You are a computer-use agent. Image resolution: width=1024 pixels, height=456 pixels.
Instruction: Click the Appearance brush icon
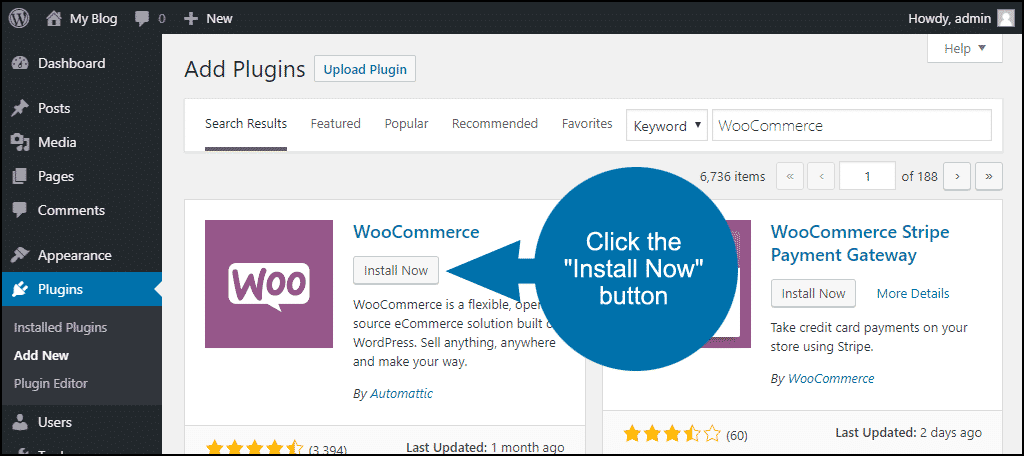21,255
